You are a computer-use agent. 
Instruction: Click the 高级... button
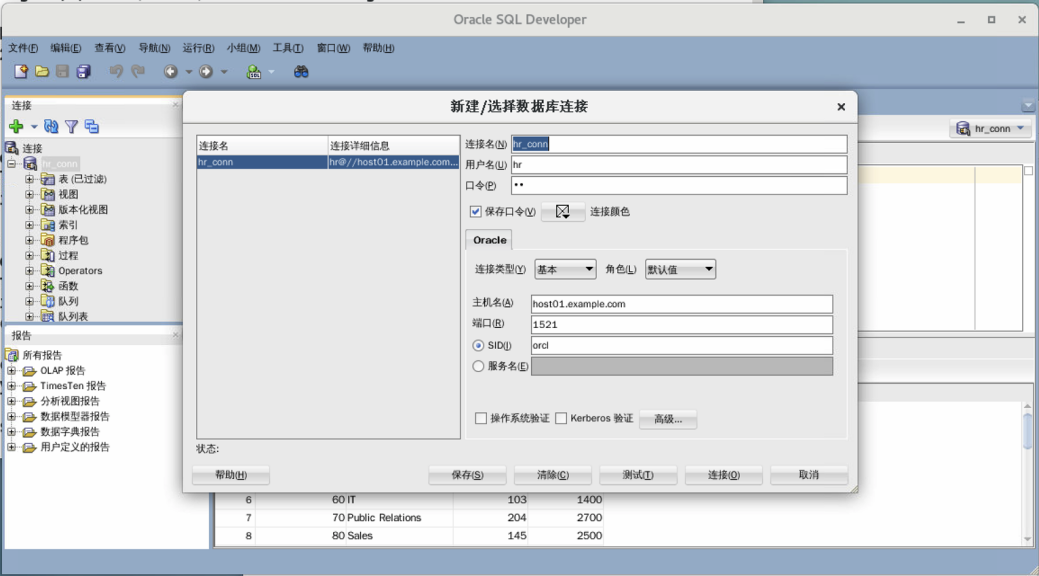tap(668, 419)
